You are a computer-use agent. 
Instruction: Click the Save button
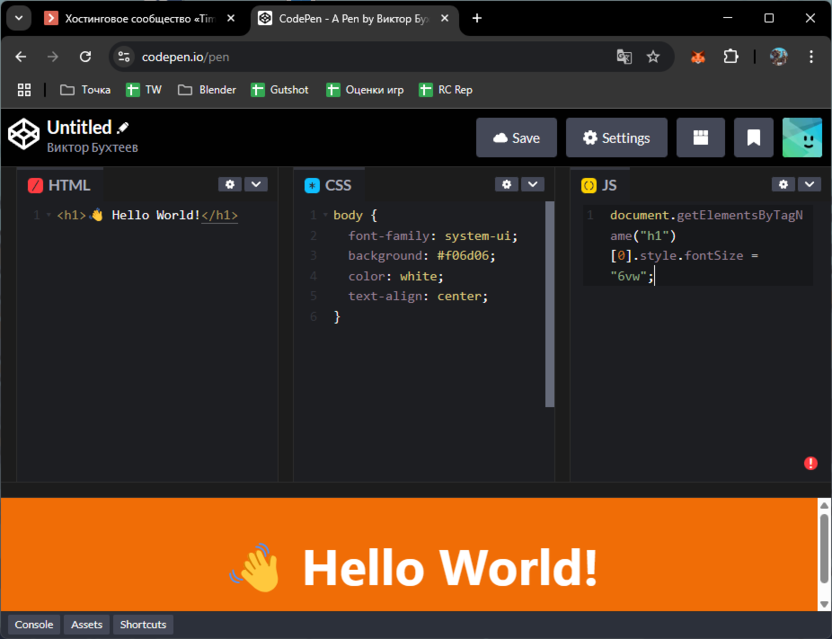coord(516,138)
